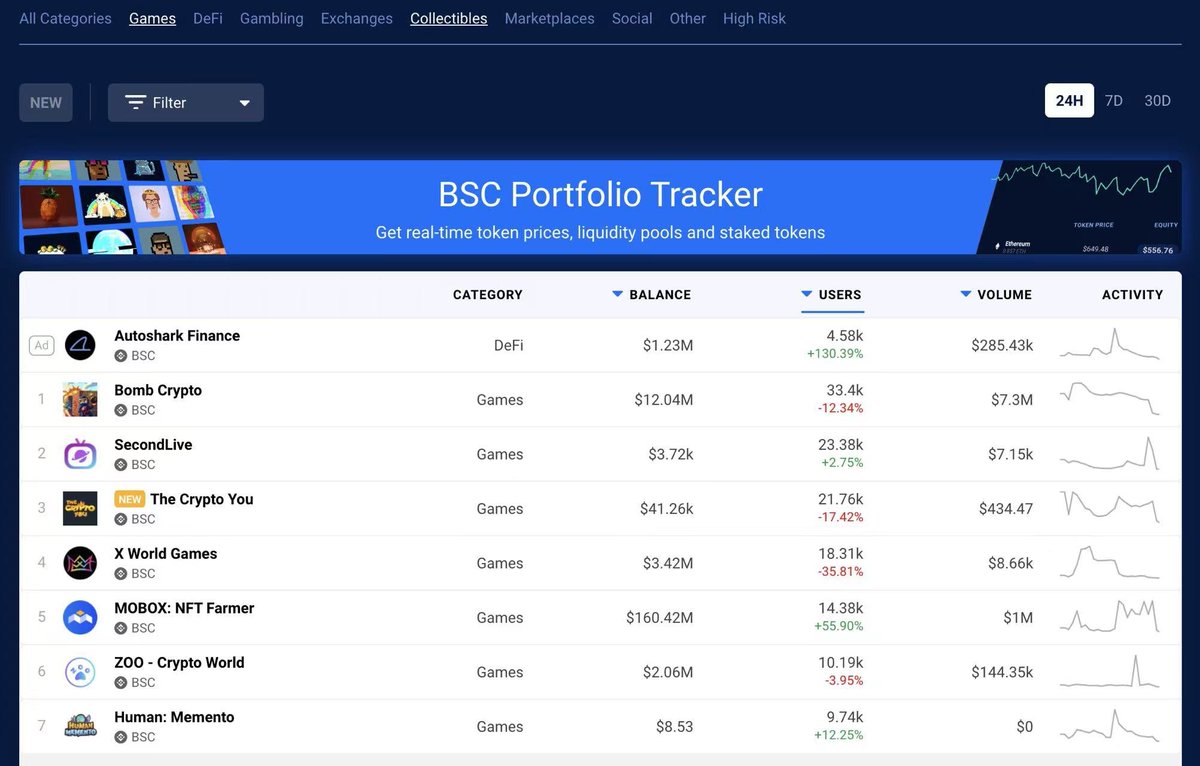Image resolution: width=1200 pixels, height=766 pixels.
Task: Click the 23.38k users value for SecondLive
Action: [840, 445]
